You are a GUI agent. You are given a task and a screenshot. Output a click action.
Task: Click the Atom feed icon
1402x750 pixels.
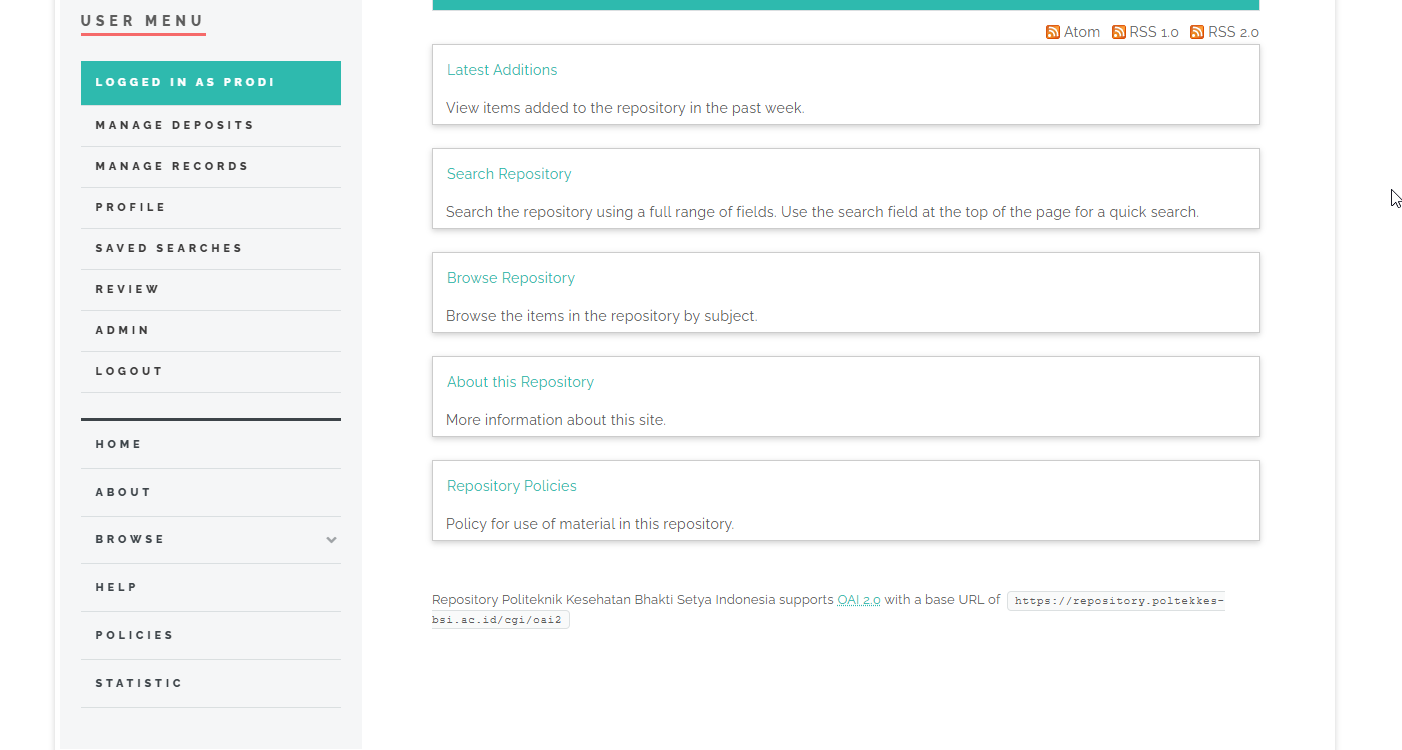tap(1053, 32)
